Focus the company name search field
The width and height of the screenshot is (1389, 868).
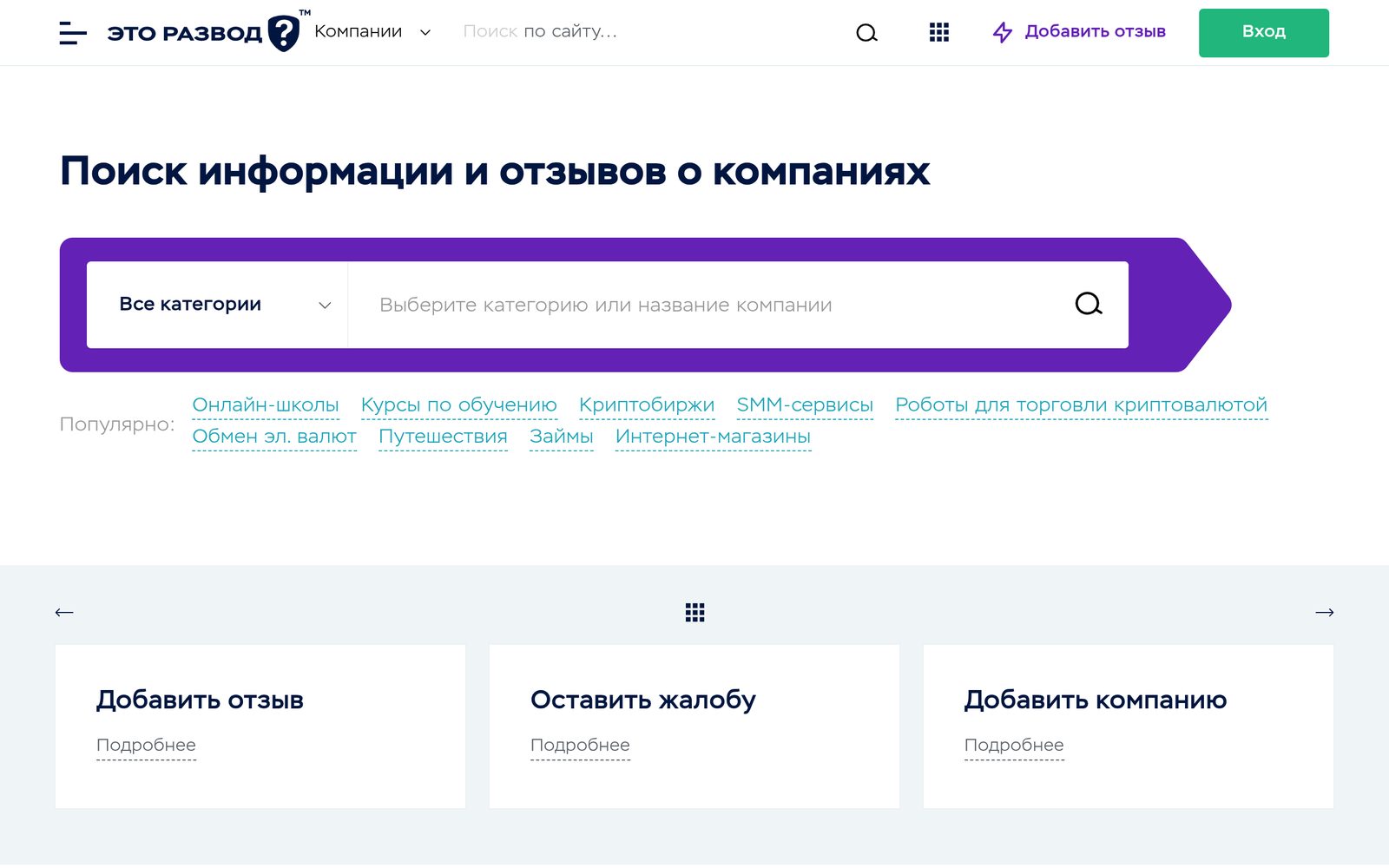point(710,305)
